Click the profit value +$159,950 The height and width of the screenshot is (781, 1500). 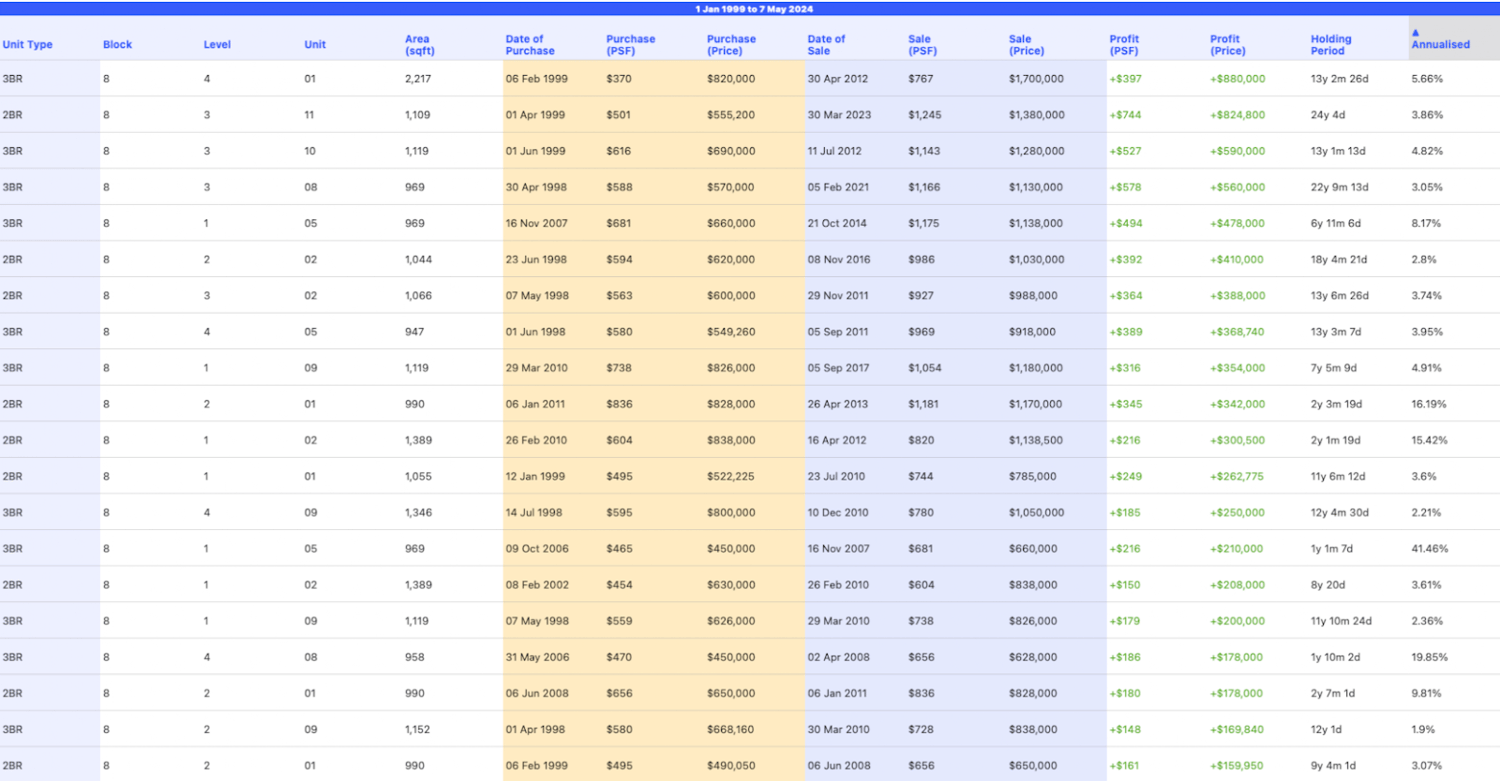click(1237, 766)
